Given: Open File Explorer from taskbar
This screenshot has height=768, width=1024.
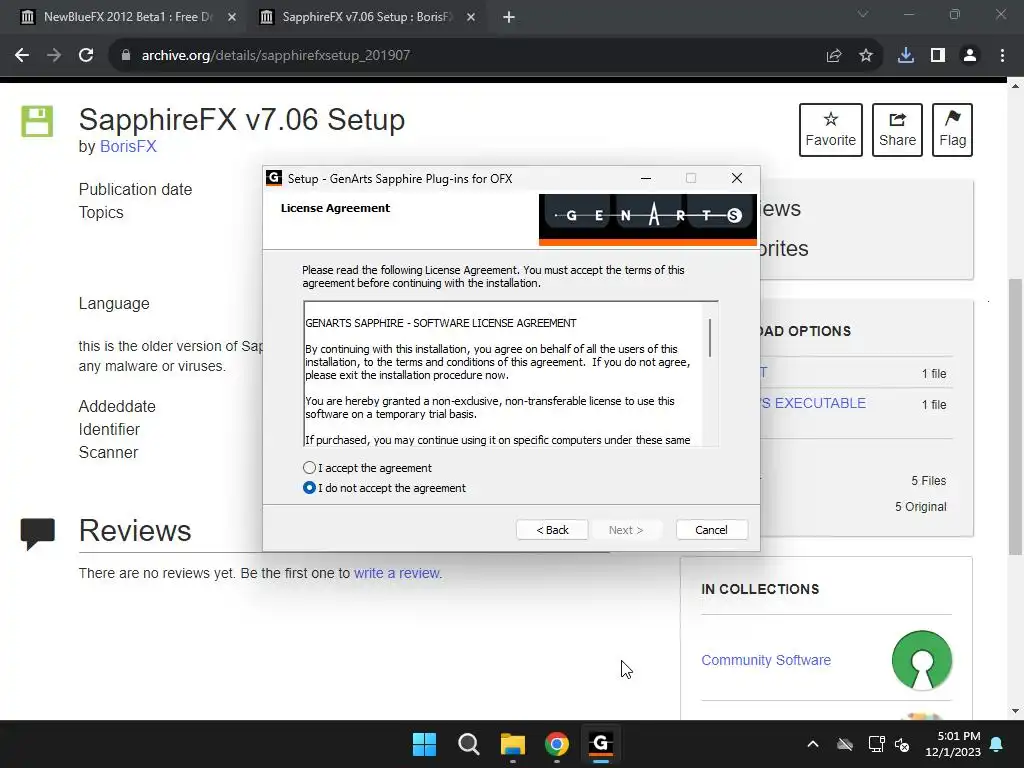Looking at the screenshot, I should coord(513,744).
